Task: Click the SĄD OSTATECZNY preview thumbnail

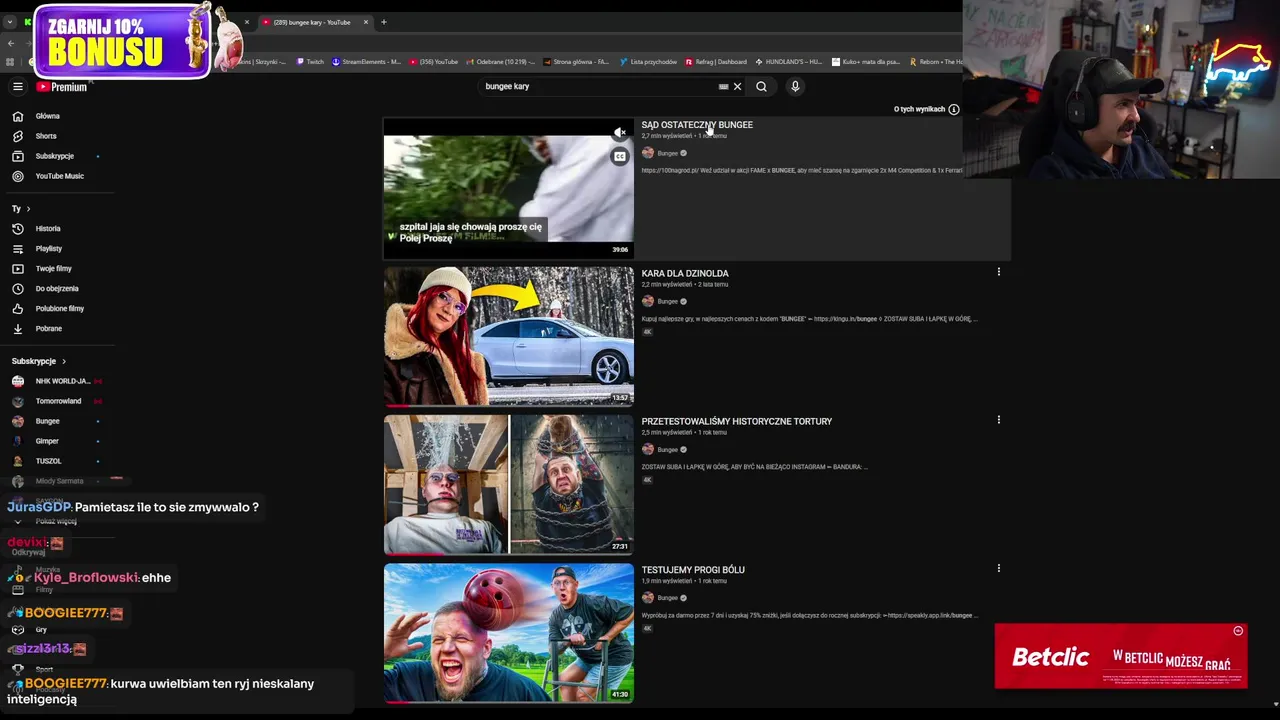Action: [508, 188]
